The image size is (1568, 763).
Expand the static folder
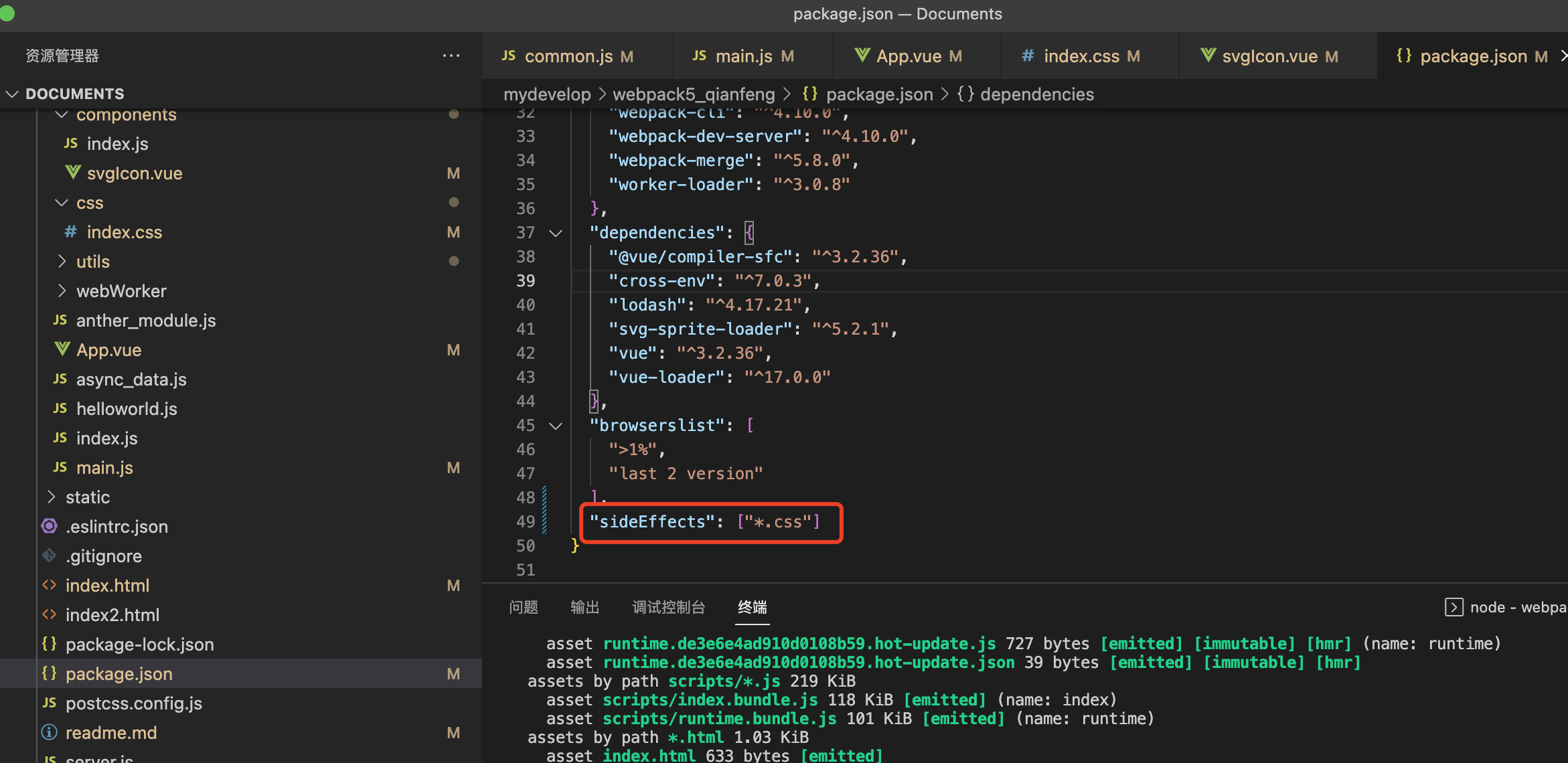click(x=52, y=497)
